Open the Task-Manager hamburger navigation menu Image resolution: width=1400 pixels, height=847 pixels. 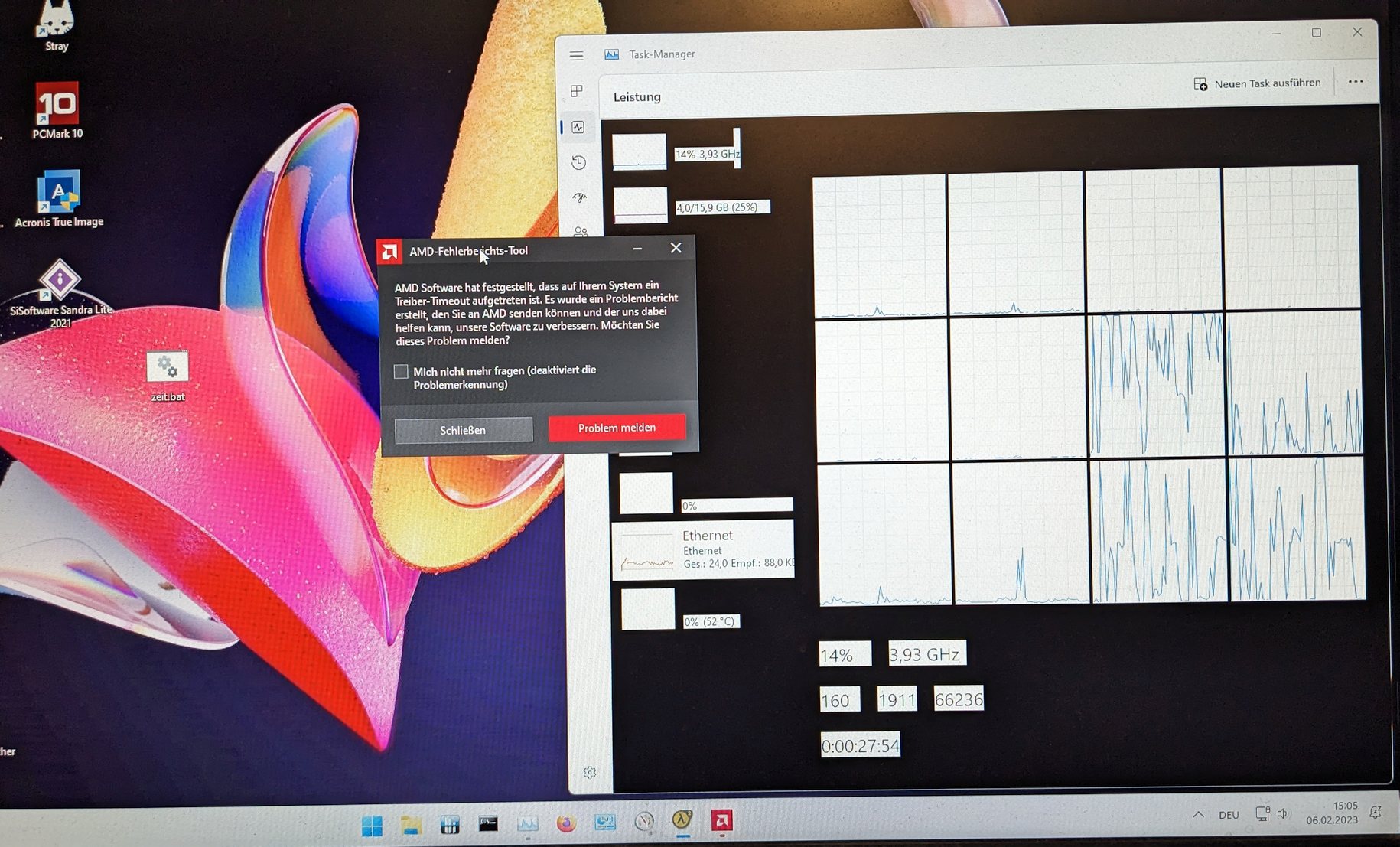pyautogui.click(x=576, y=55)
